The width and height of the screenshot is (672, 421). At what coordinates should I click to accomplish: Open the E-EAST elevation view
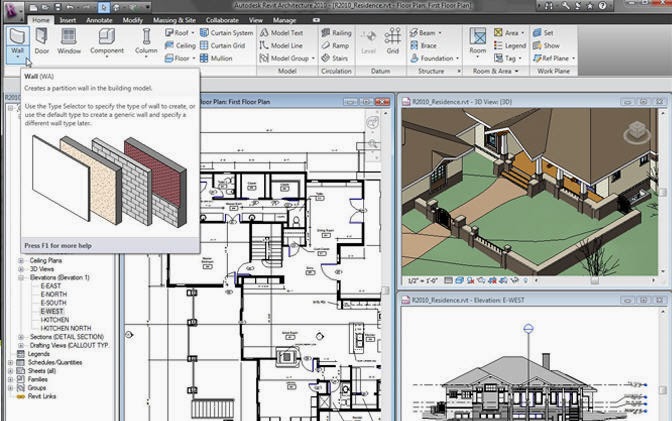coord(51,286)
